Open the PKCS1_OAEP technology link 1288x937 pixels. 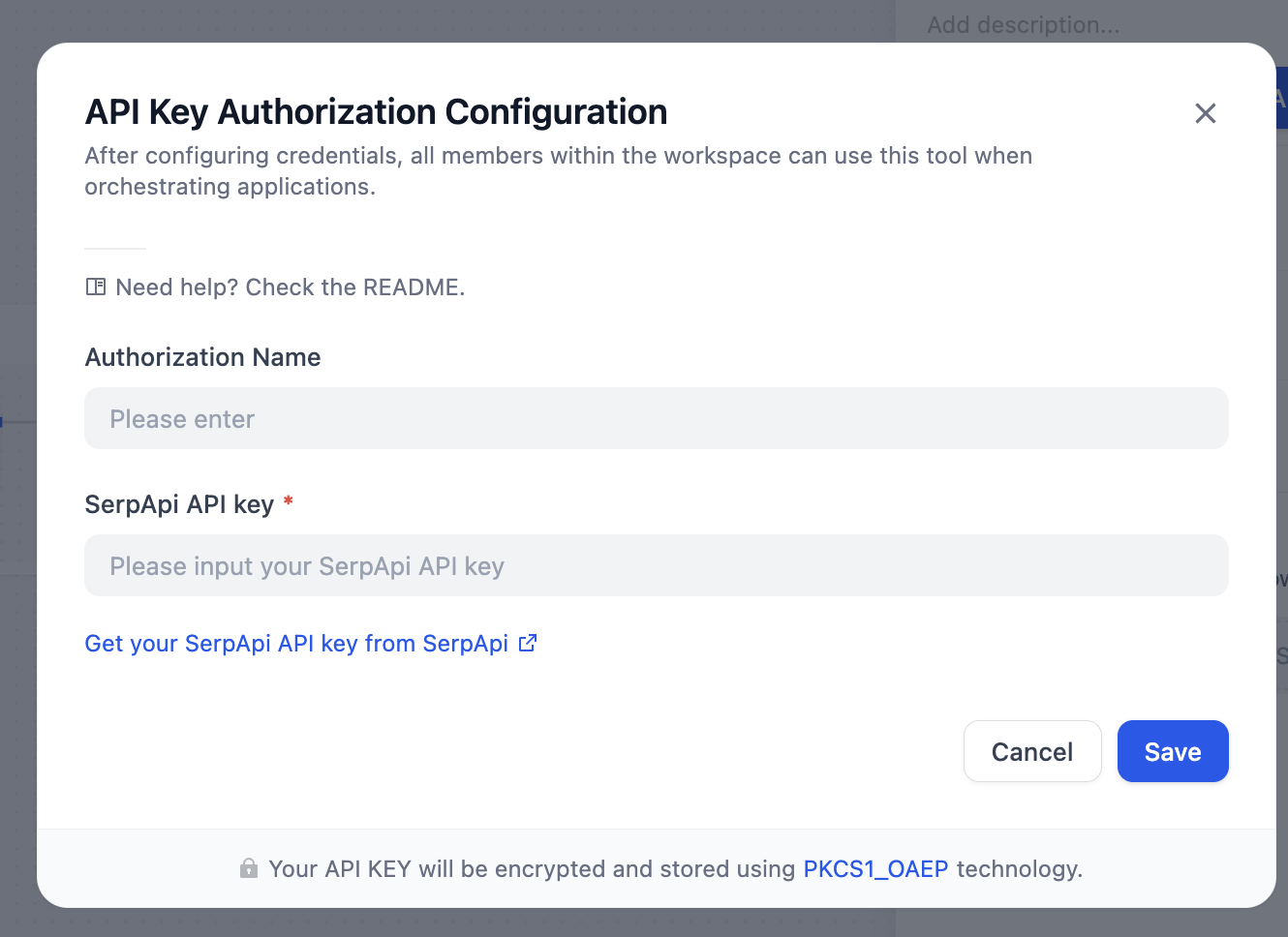click(x=875, y=868)
